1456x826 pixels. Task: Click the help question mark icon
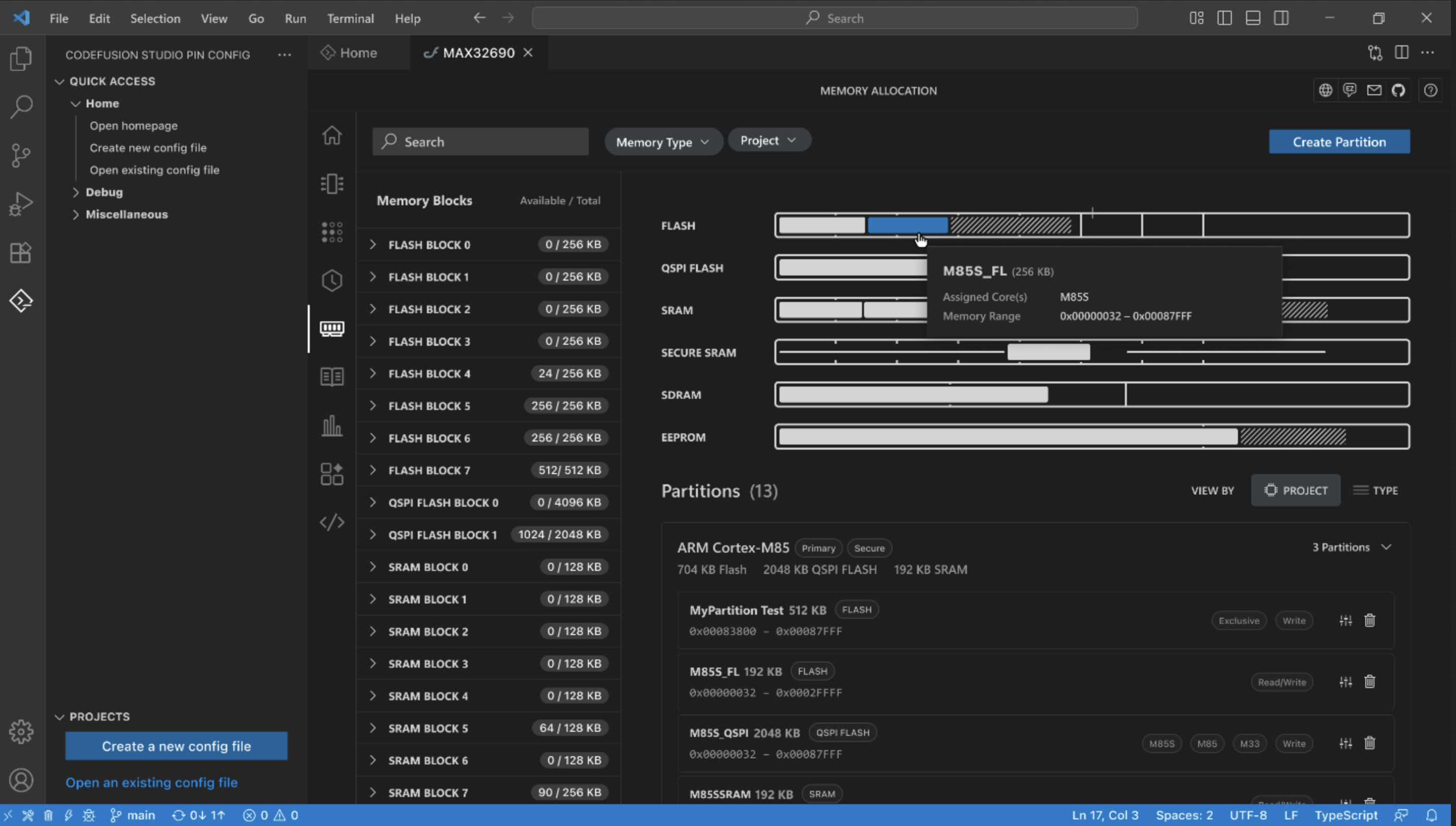[1431, 90]
